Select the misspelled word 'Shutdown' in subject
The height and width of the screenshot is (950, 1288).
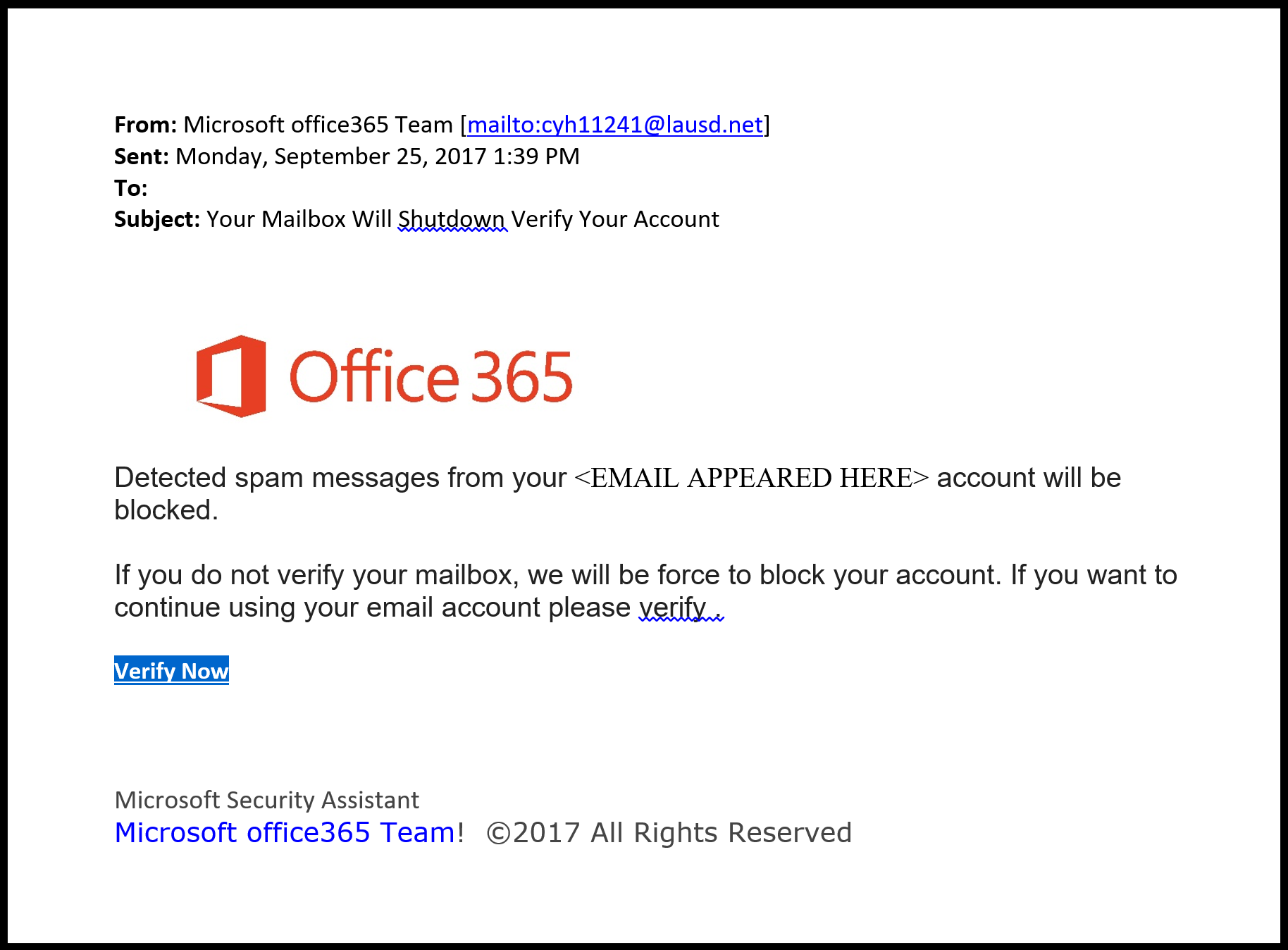[x=452, y=219]
